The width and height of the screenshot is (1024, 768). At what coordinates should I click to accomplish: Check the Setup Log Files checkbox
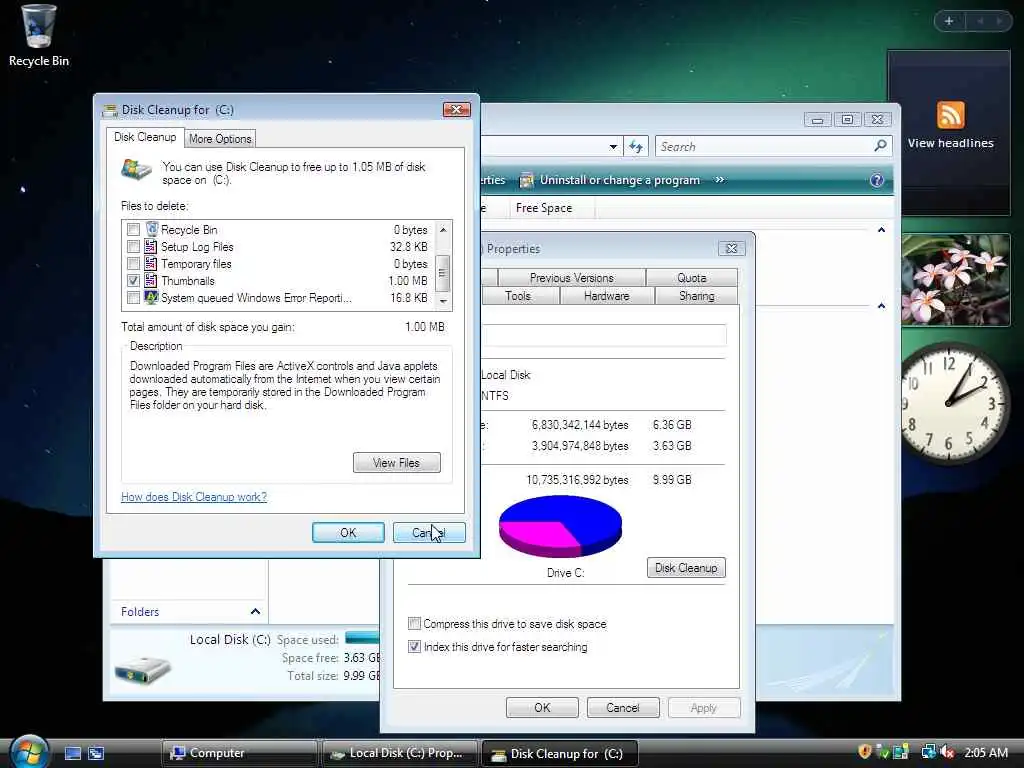point(133,246)
